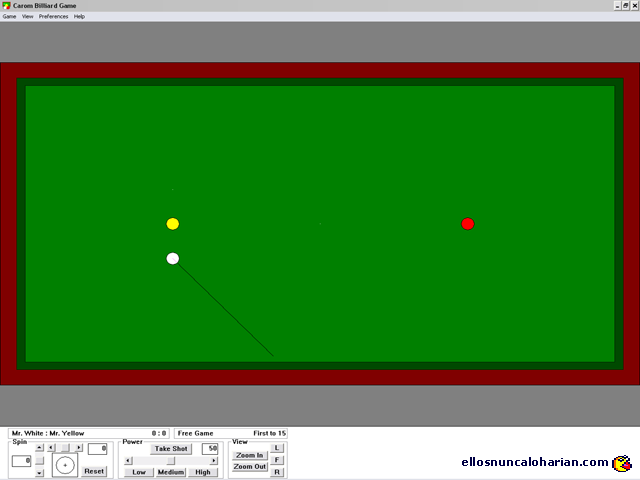Click the Zoom In button
640x480 pixels.
249,455
